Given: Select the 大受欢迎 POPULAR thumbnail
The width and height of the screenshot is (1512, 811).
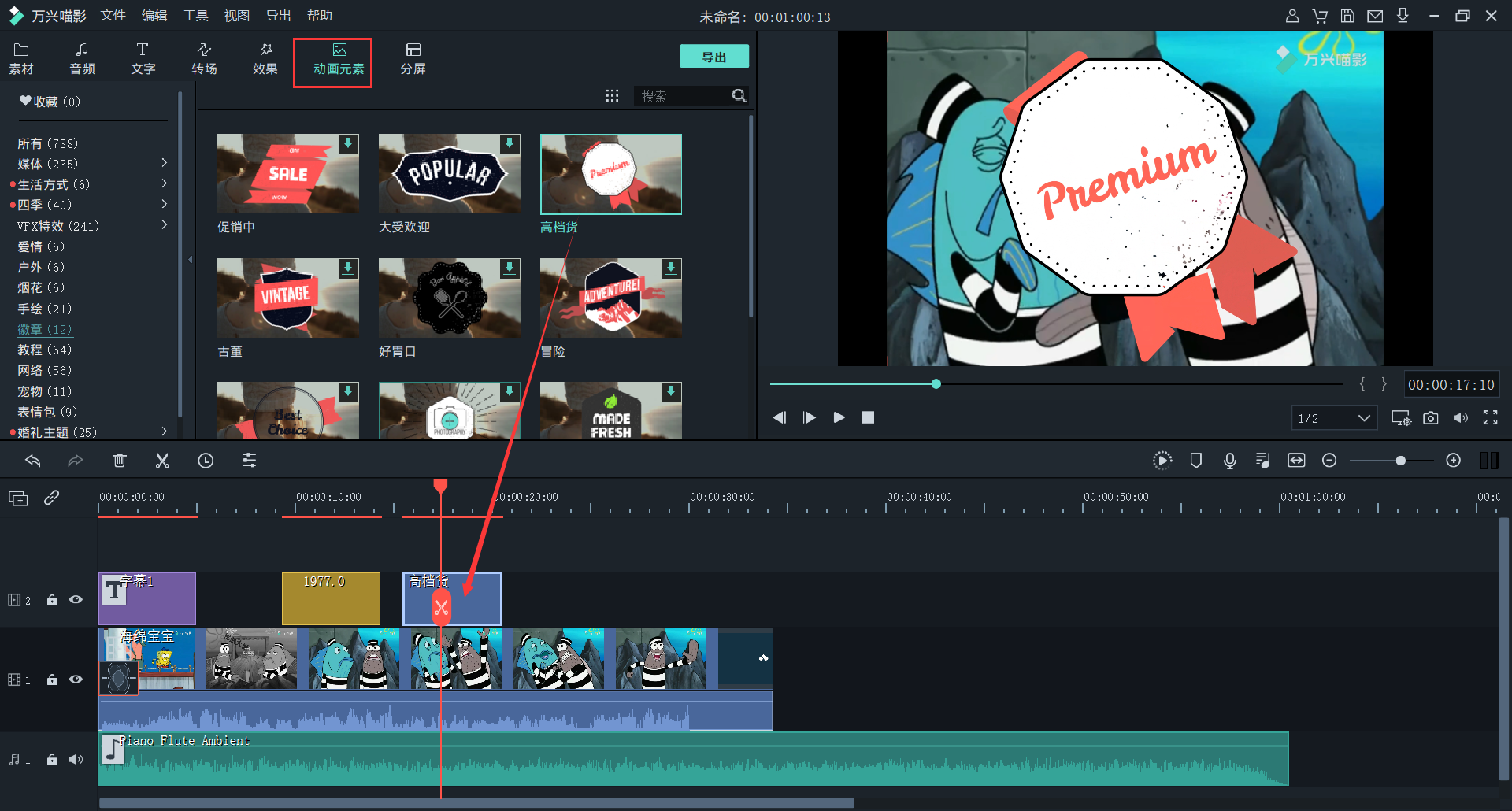Looking at the screenshot, I should (x=449, y=174).
